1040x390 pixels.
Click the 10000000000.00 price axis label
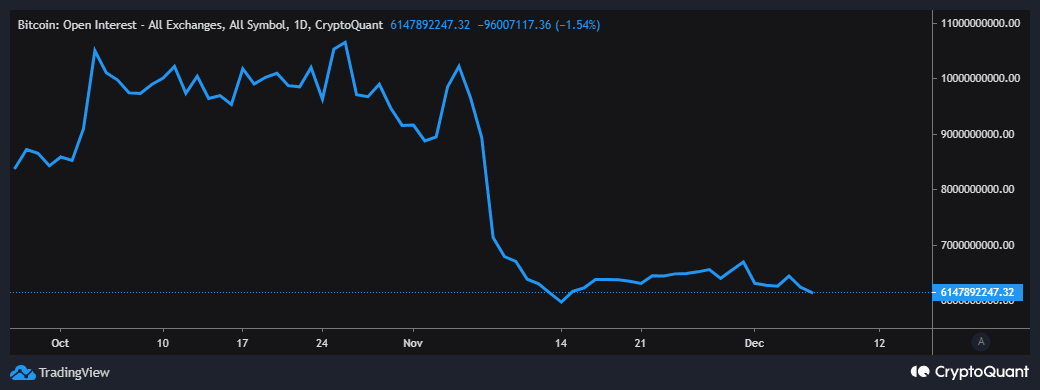click(x=979, y=78)
